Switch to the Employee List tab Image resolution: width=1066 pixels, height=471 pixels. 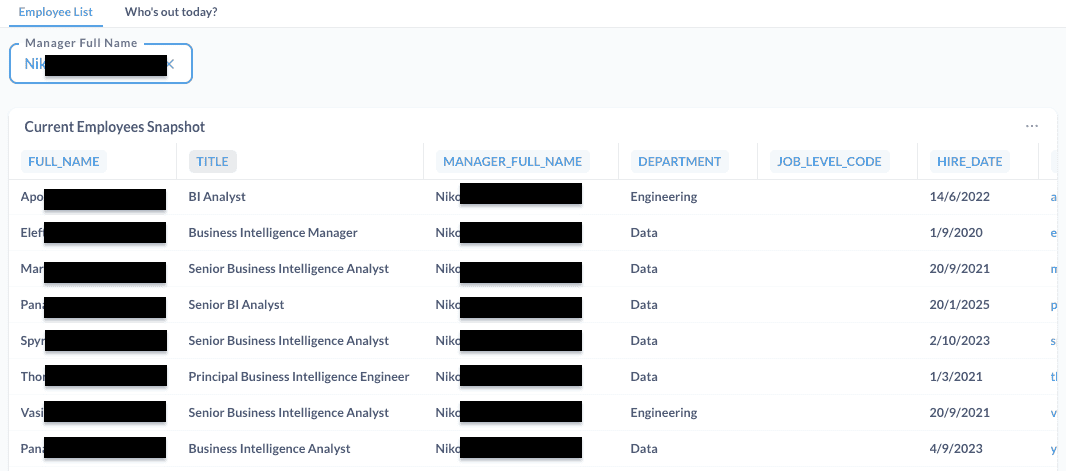(56, 12)
